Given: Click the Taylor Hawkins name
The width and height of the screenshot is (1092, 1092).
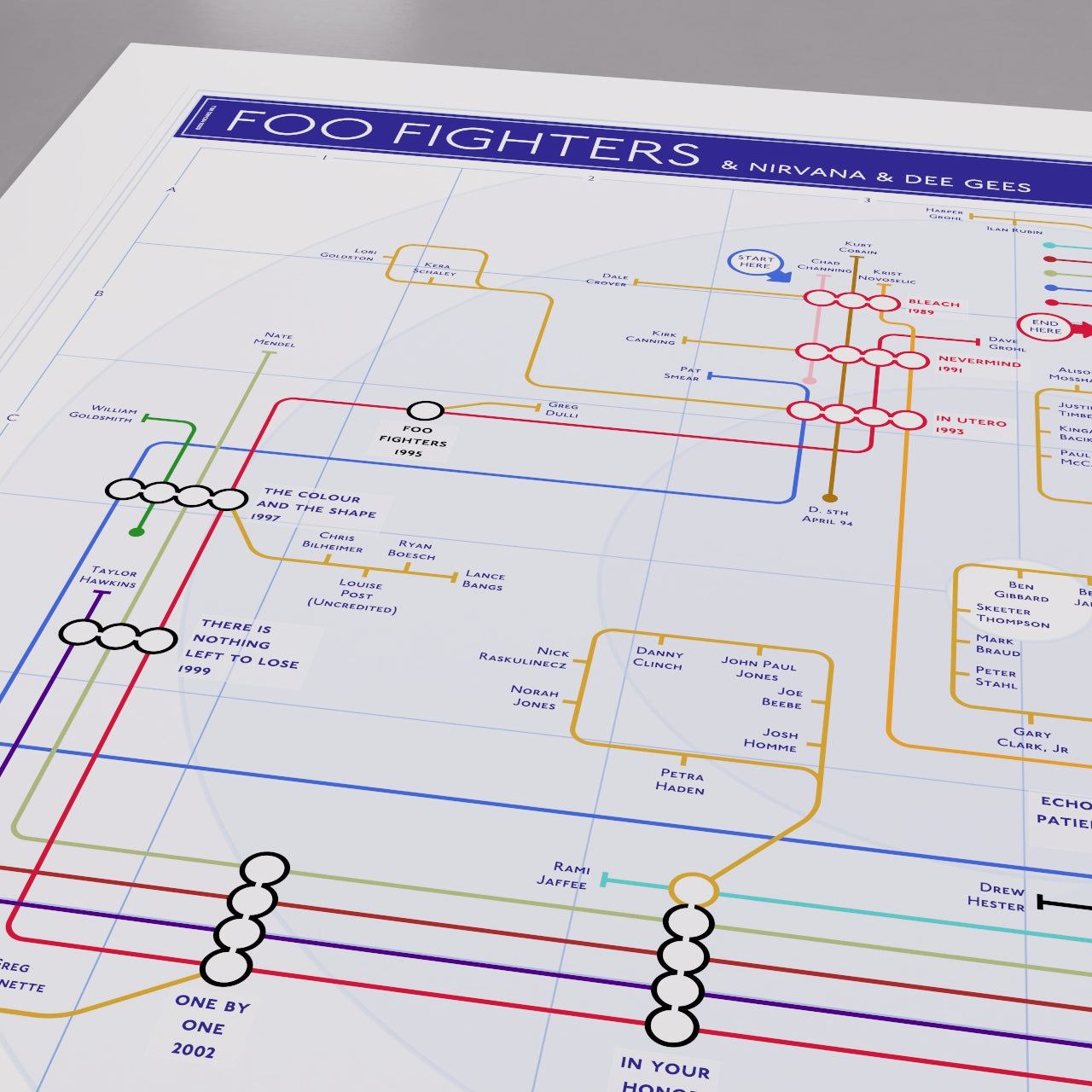Looking at the screenshot, I should [x=109, y=577].
